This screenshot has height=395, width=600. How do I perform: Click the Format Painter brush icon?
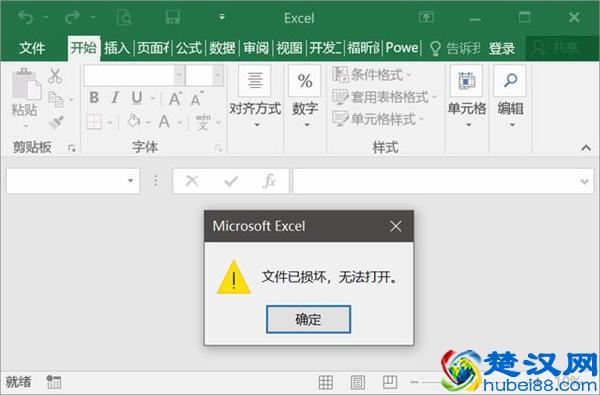pyautogui.click(x=56, y=122)
